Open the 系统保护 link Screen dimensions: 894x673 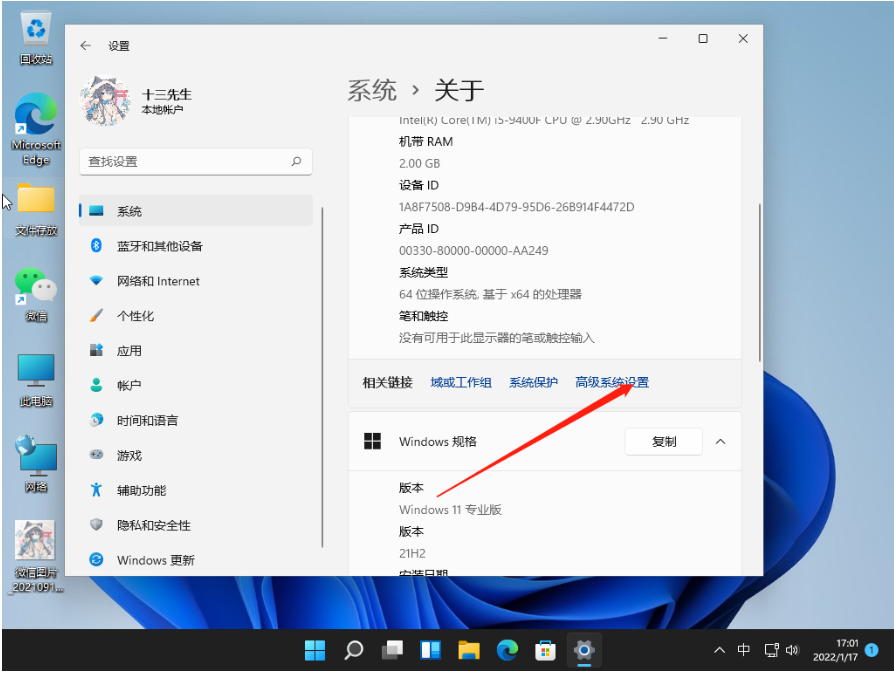(533, 383)
